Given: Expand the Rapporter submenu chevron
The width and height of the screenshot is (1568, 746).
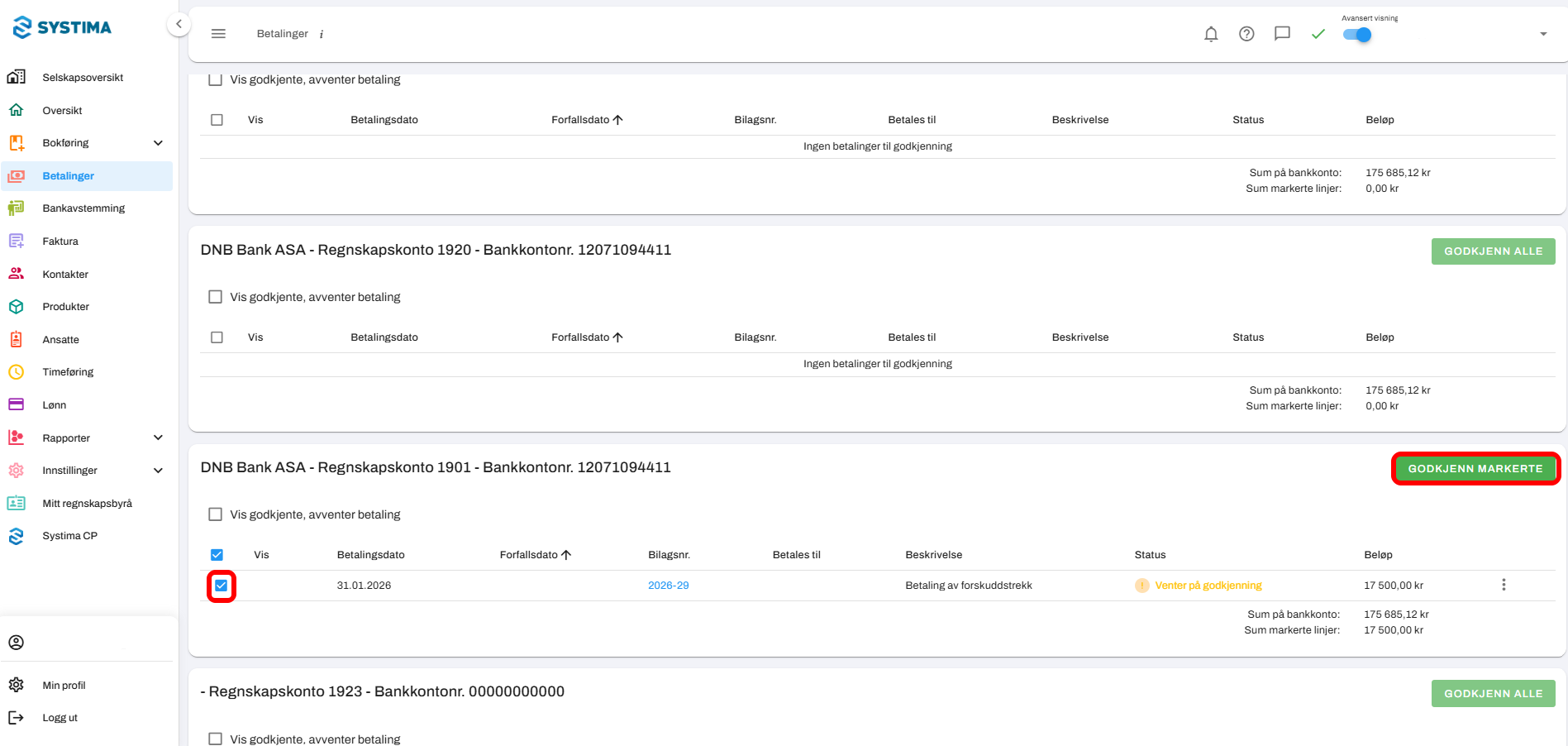Looking at the screenshot, I should (158, 438).
